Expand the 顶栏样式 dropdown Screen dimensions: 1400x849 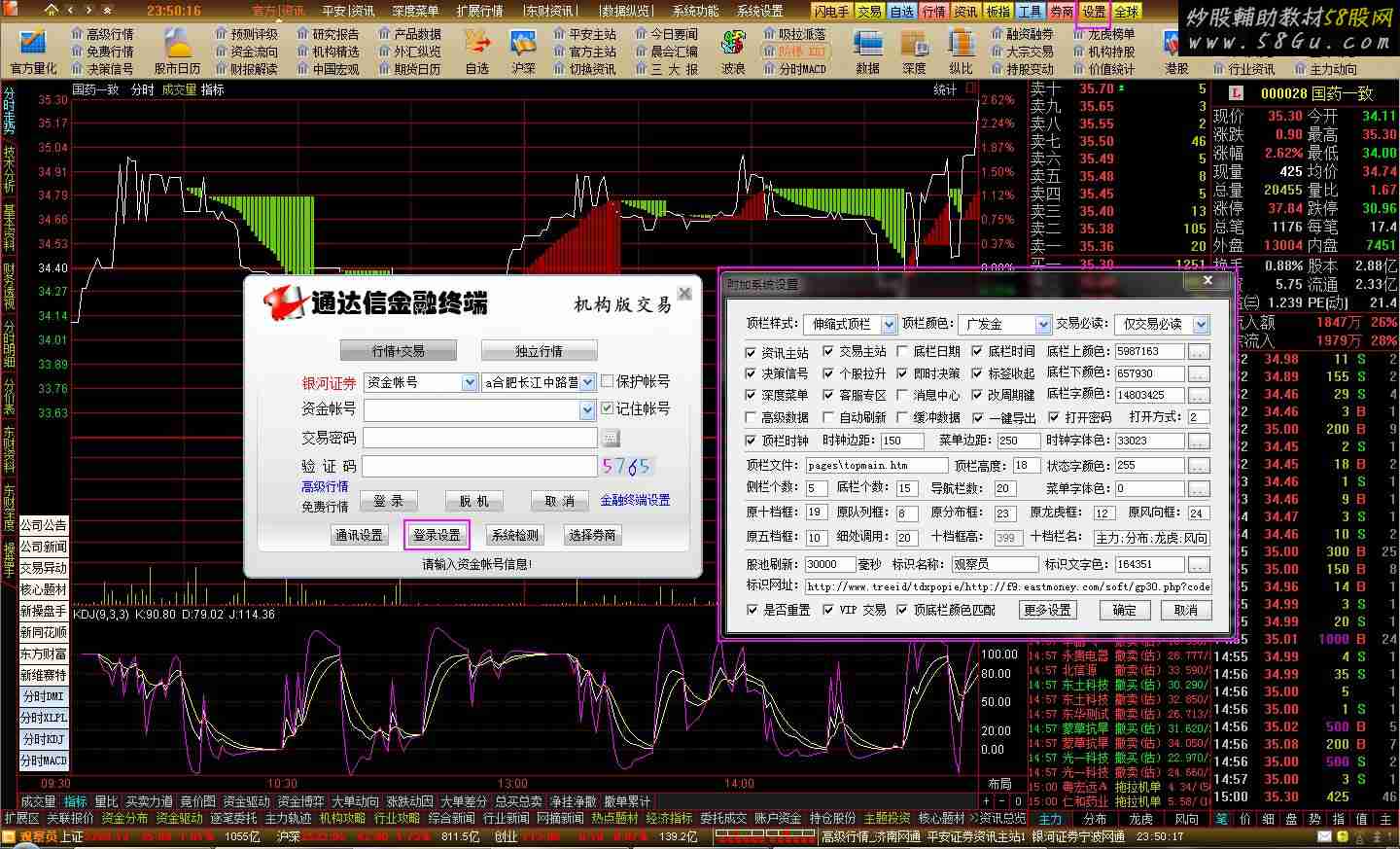(x=890, y=324)
